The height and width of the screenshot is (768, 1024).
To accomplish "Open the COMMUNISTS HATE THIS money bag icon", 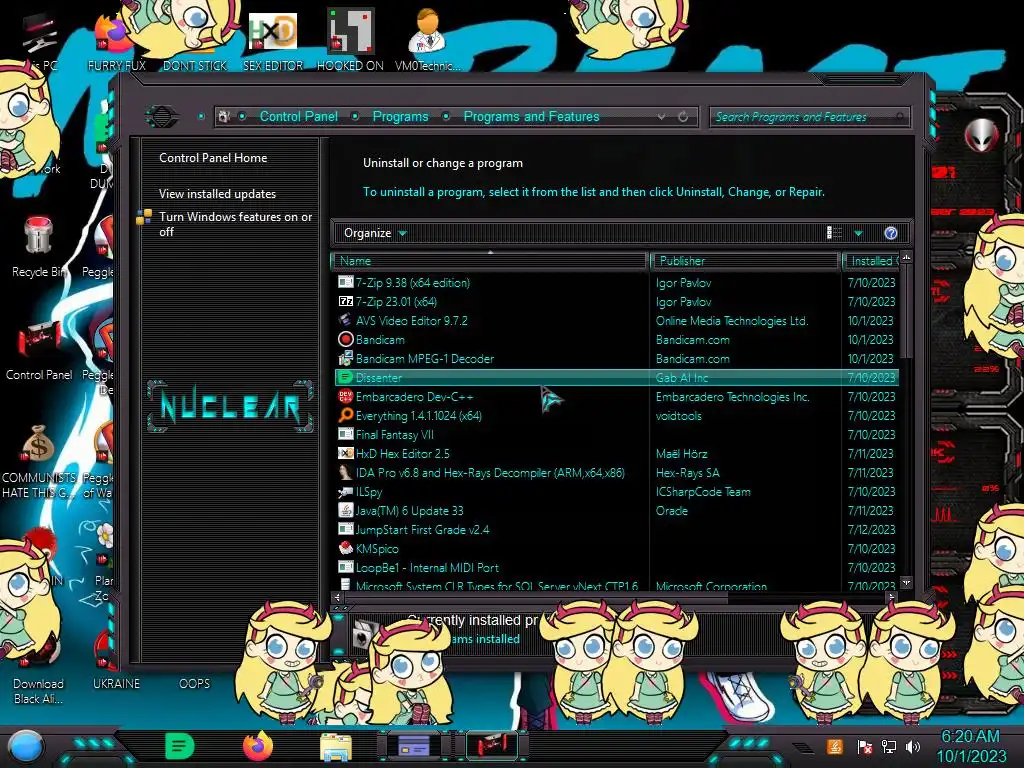I will click(x=38, y=461).
